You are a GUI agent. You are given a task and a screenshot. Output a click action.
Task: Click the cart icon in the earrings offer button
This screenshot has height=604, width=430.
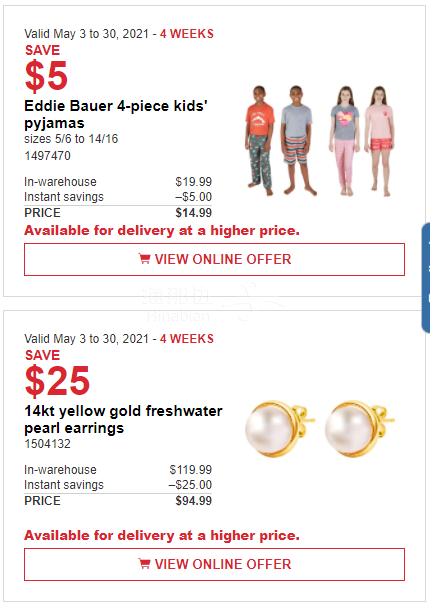(144, 564)
